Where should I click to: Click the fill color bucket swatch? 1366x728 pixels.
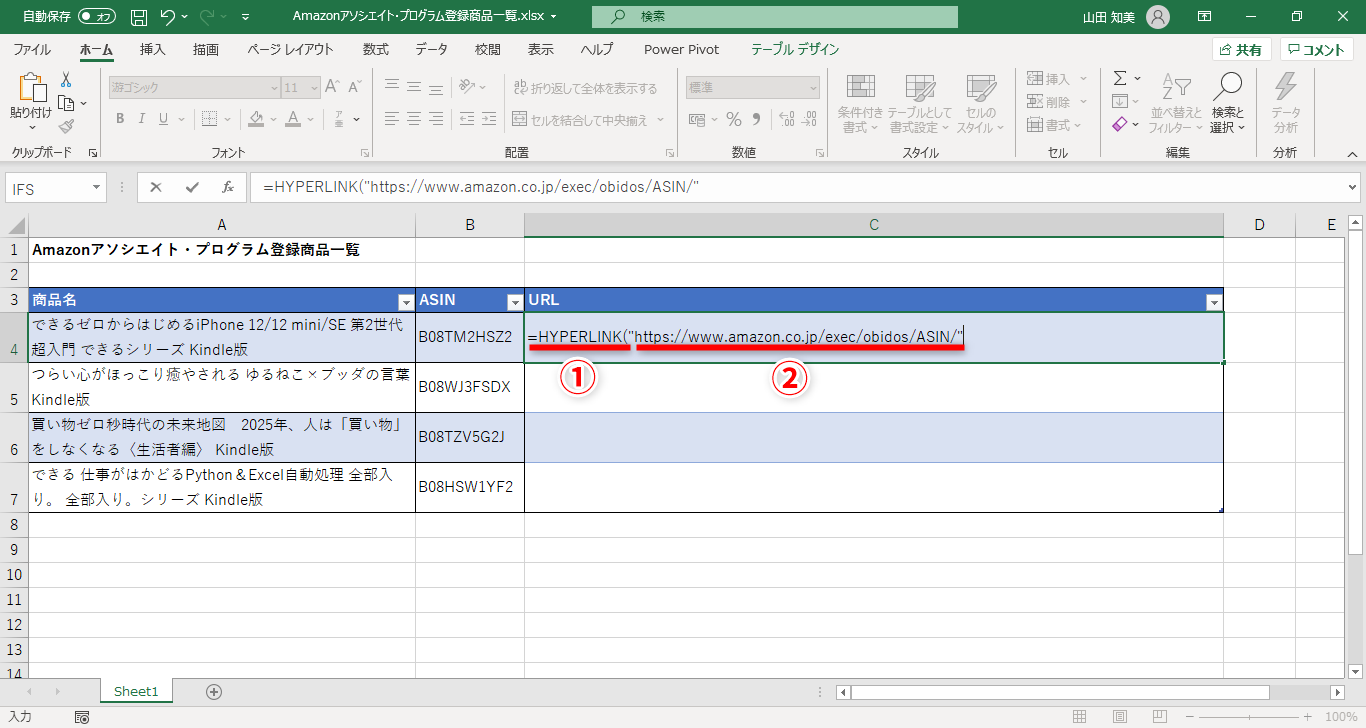(256, 119)
